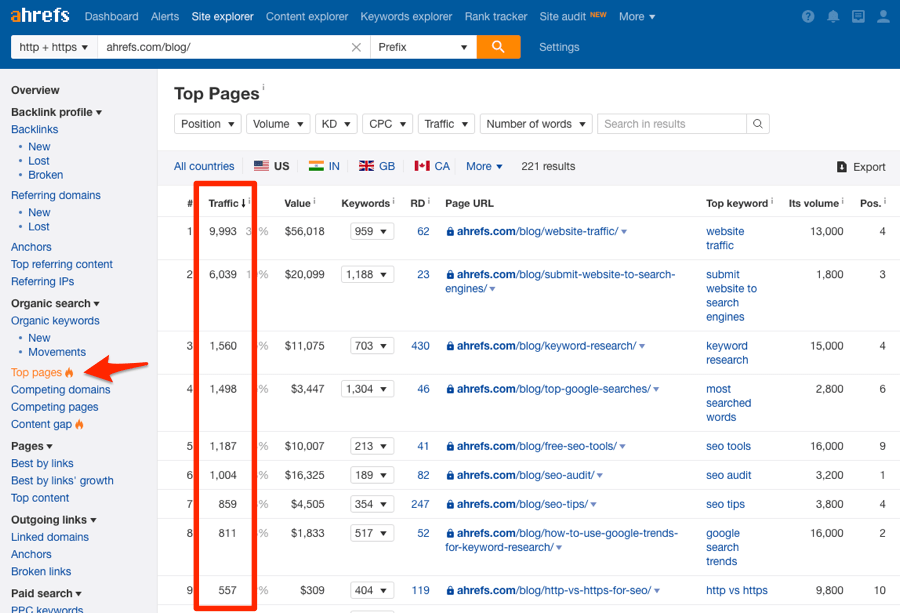Click the search-in-results magnifier icon

pyautogui.click(x=758, y=124)
